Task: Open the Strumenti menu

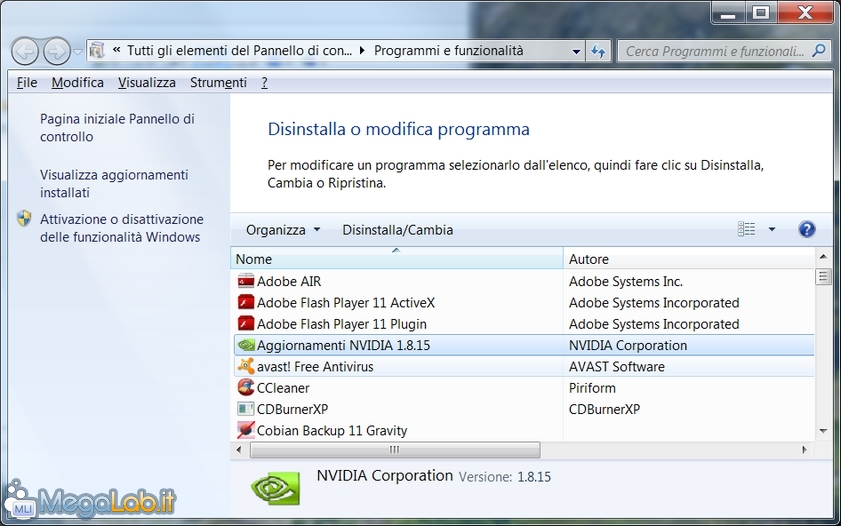Action: tap(218, 83)
